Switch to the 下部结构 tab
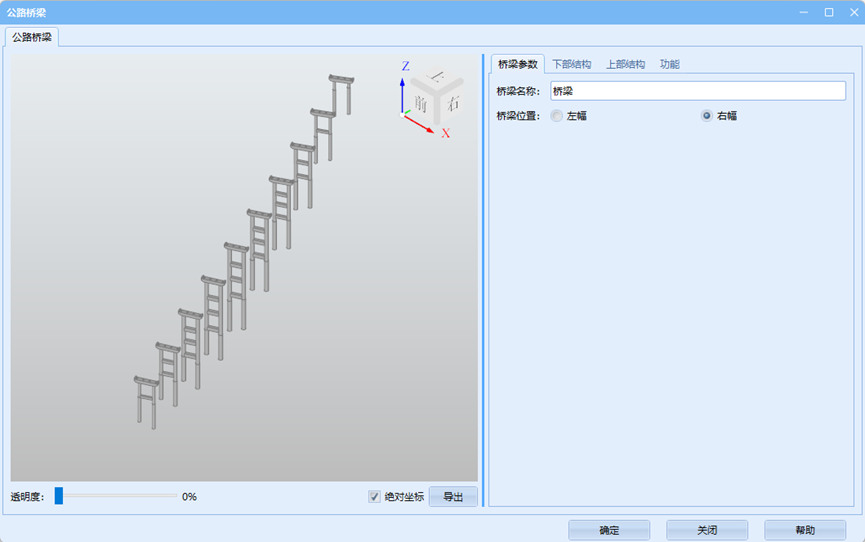Screen dimensions: 865x542 [571, 64]
